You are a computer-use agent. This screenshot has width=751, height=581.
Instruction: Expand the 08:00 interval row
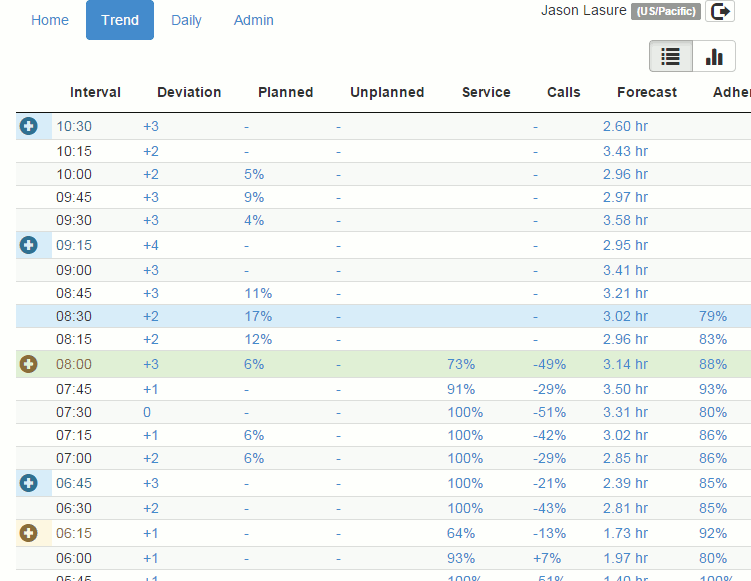tap(28, 364)
